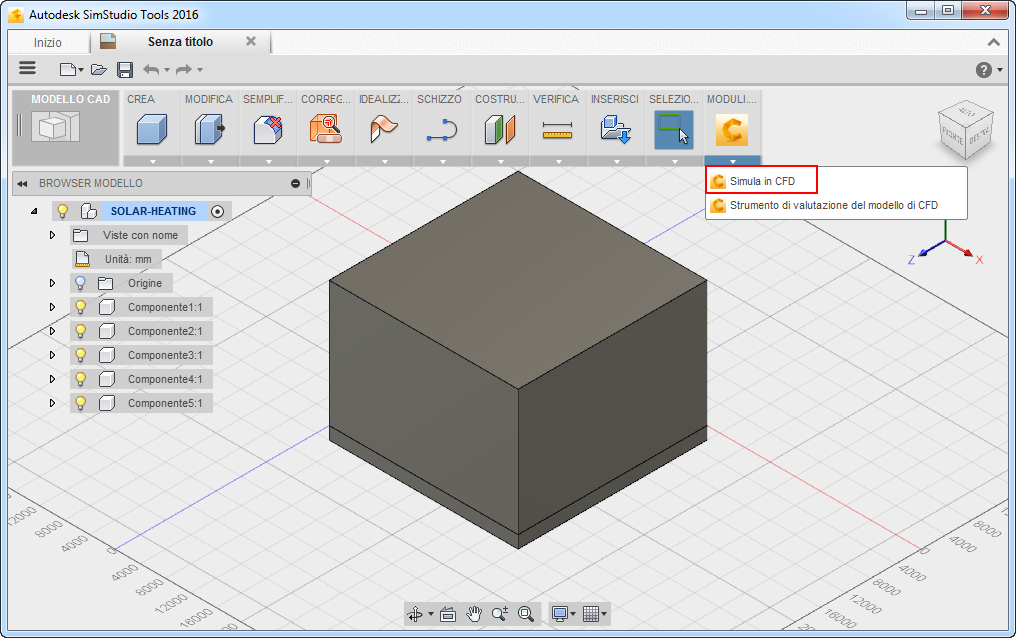Open the CREA dropdown arrow
Viewport: 1016px width, 638px height.
pos(152,161)
